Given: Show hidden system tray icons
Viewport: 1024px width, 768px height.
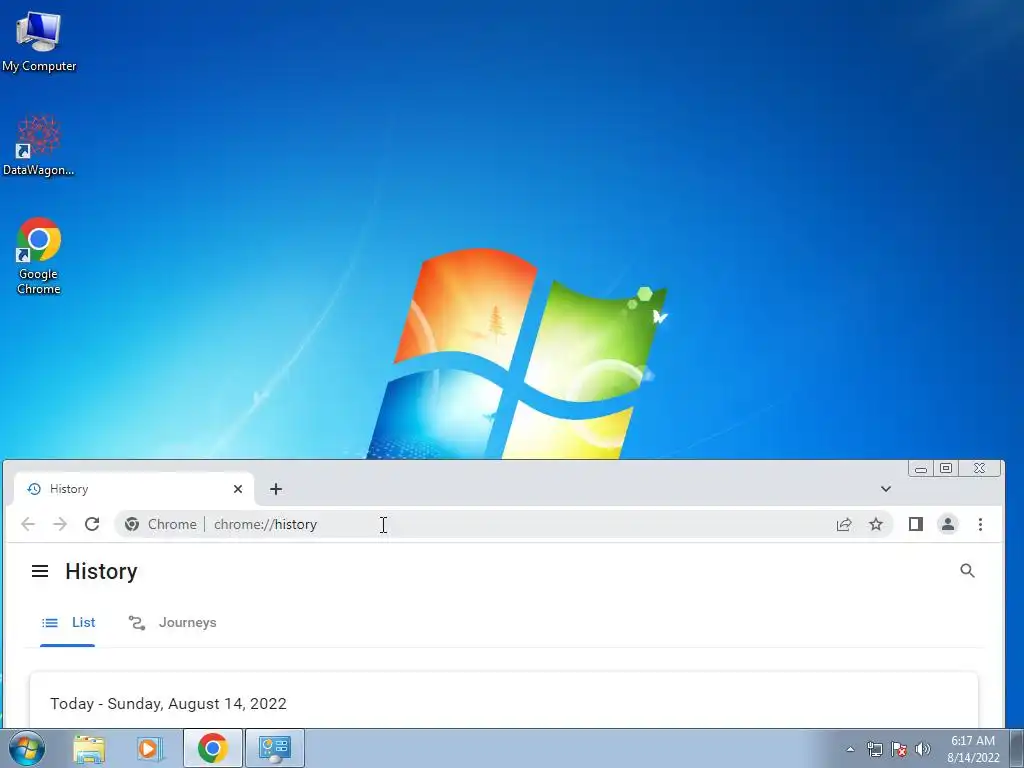Looking at the screenshot, I should coord(850,749).
